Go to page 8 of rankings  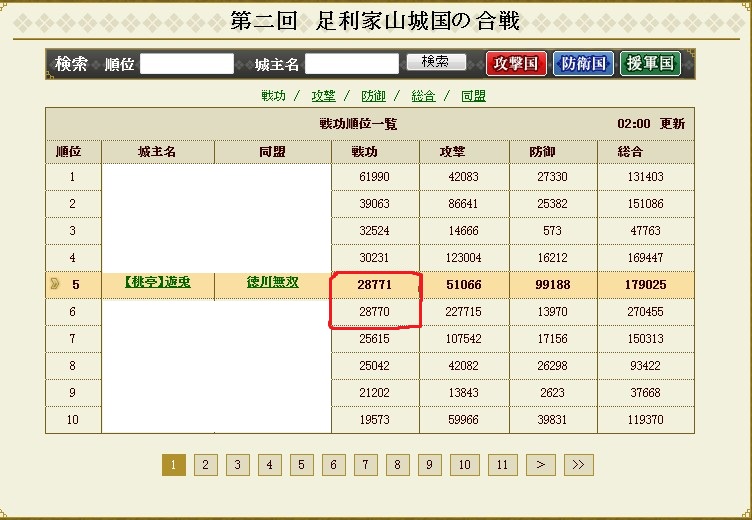[x=398, y=465]
